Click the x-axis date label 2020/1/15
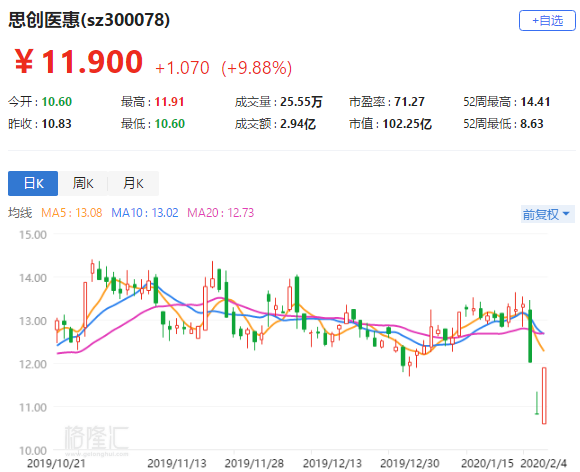Viewport: 580px width, 472px height. coord(488,463)
